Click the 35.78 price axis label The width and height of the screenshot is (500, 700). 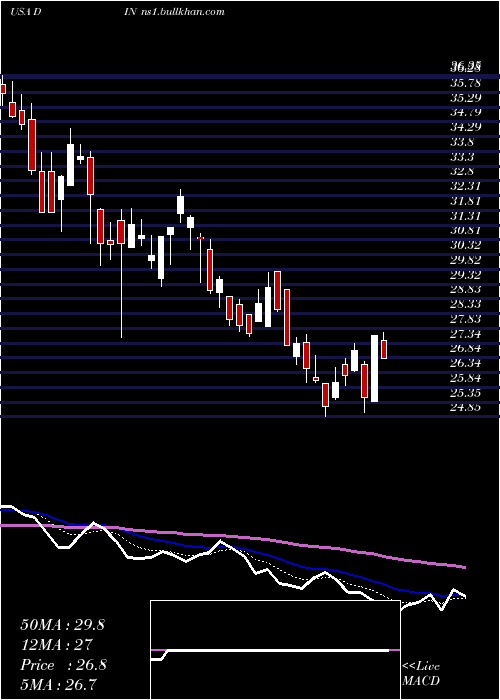(466, 83)
